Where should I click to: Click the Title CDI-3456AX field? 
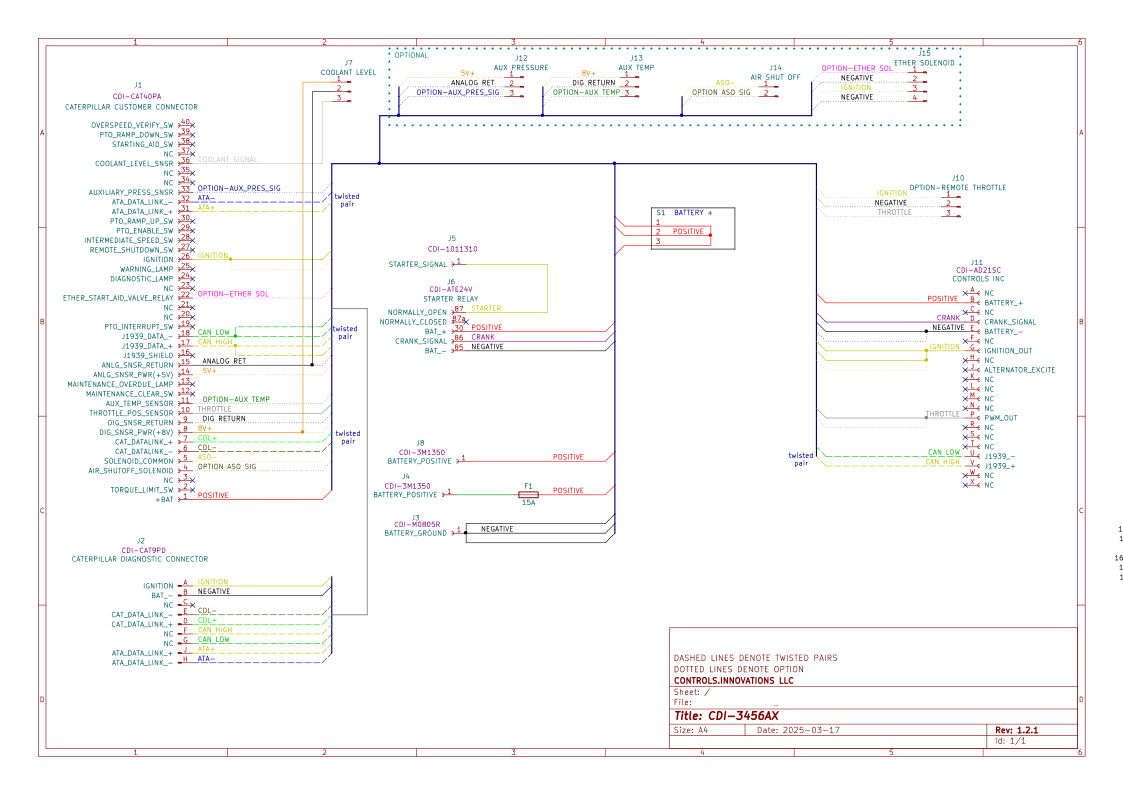coord(727,716)
